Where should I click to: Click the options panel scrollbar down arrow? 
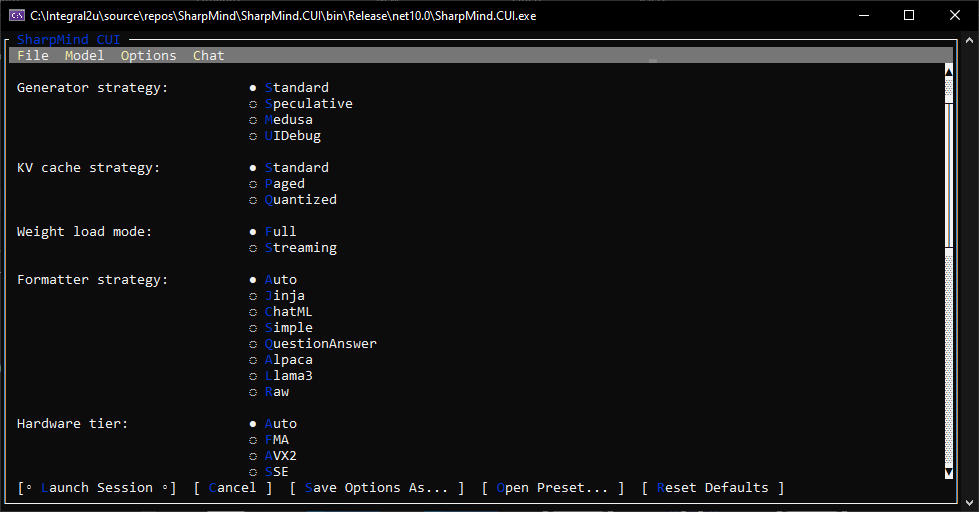pos(949,473)
